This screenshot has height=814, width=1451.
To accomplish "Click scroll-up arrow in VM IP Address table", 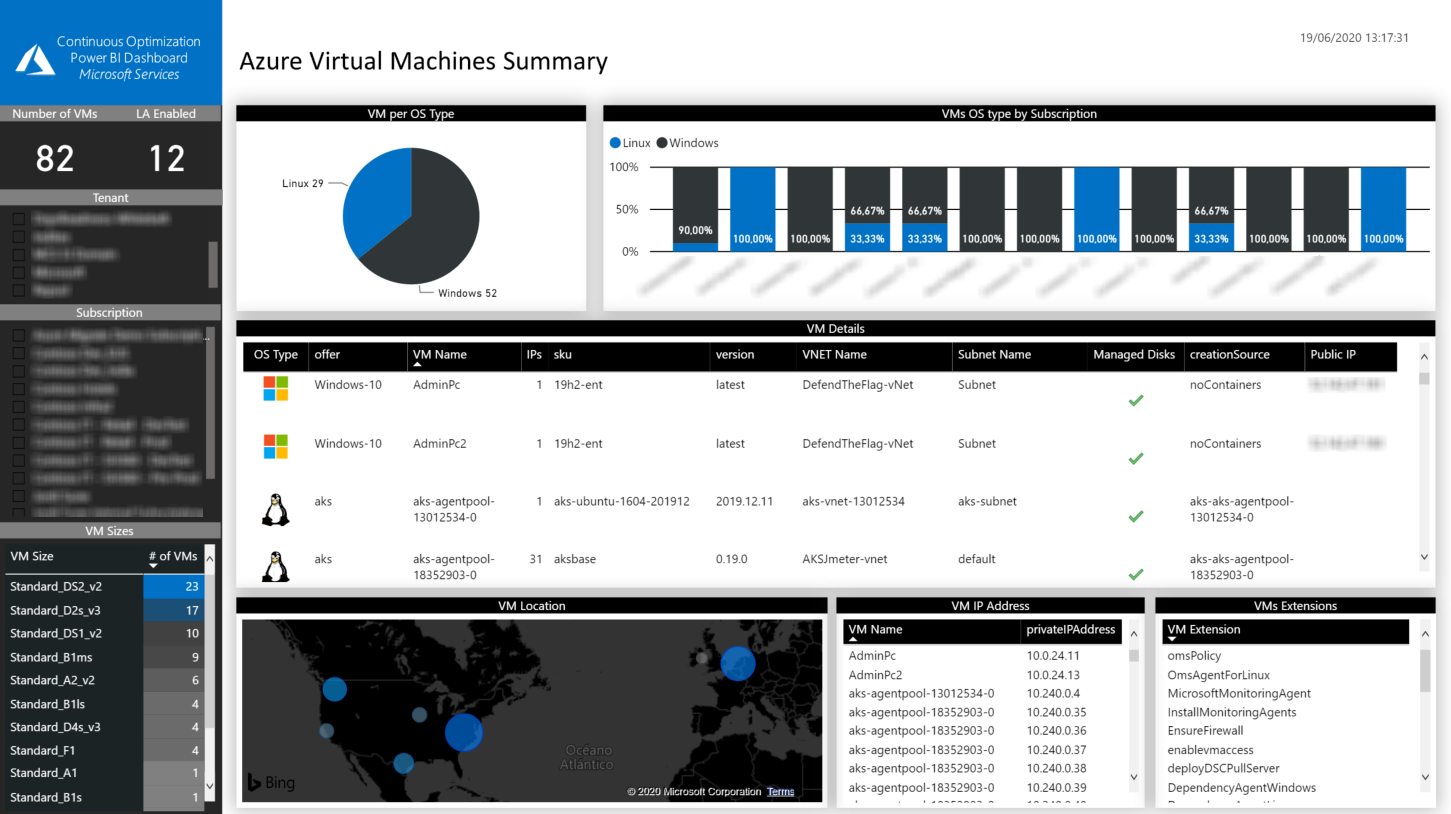I will pos(1133,633).
